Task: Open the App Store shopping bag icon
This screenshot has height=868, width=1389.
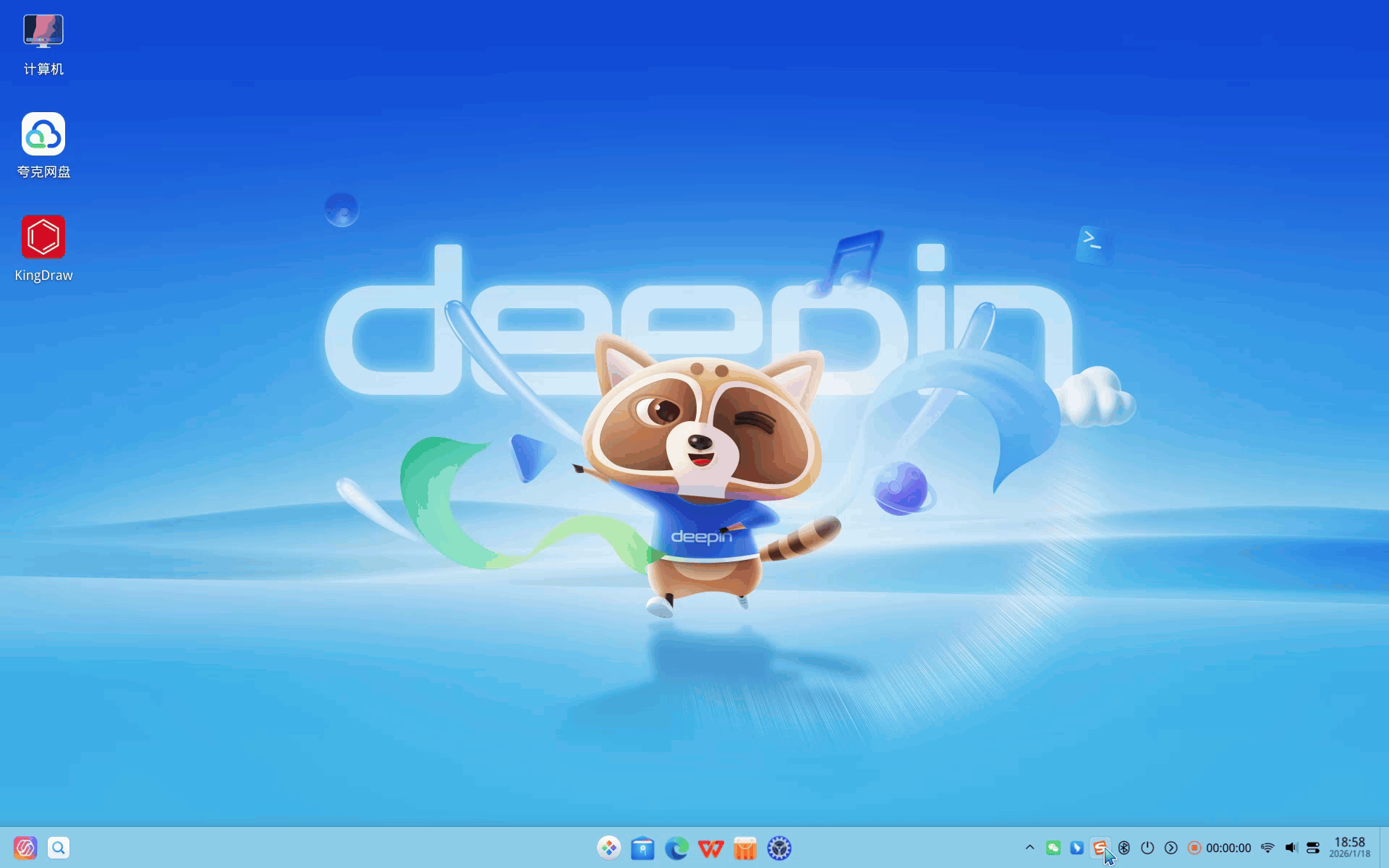Action: (x=744, y=848)
